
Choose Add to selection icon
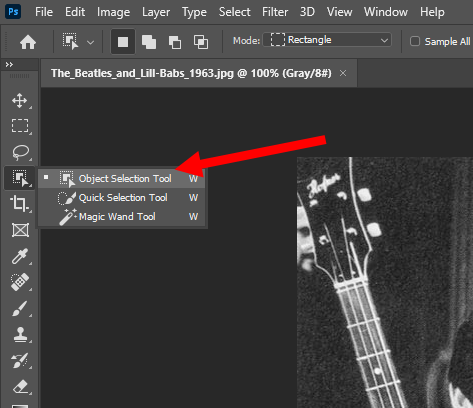click(149, 42)
